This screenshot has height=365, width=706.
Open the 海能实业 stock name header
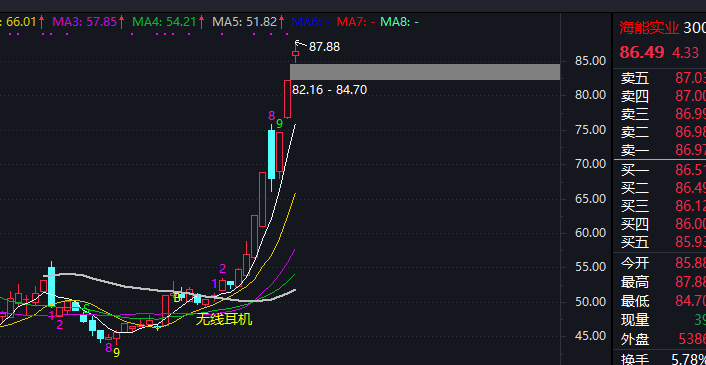click(x=649, y=28)
